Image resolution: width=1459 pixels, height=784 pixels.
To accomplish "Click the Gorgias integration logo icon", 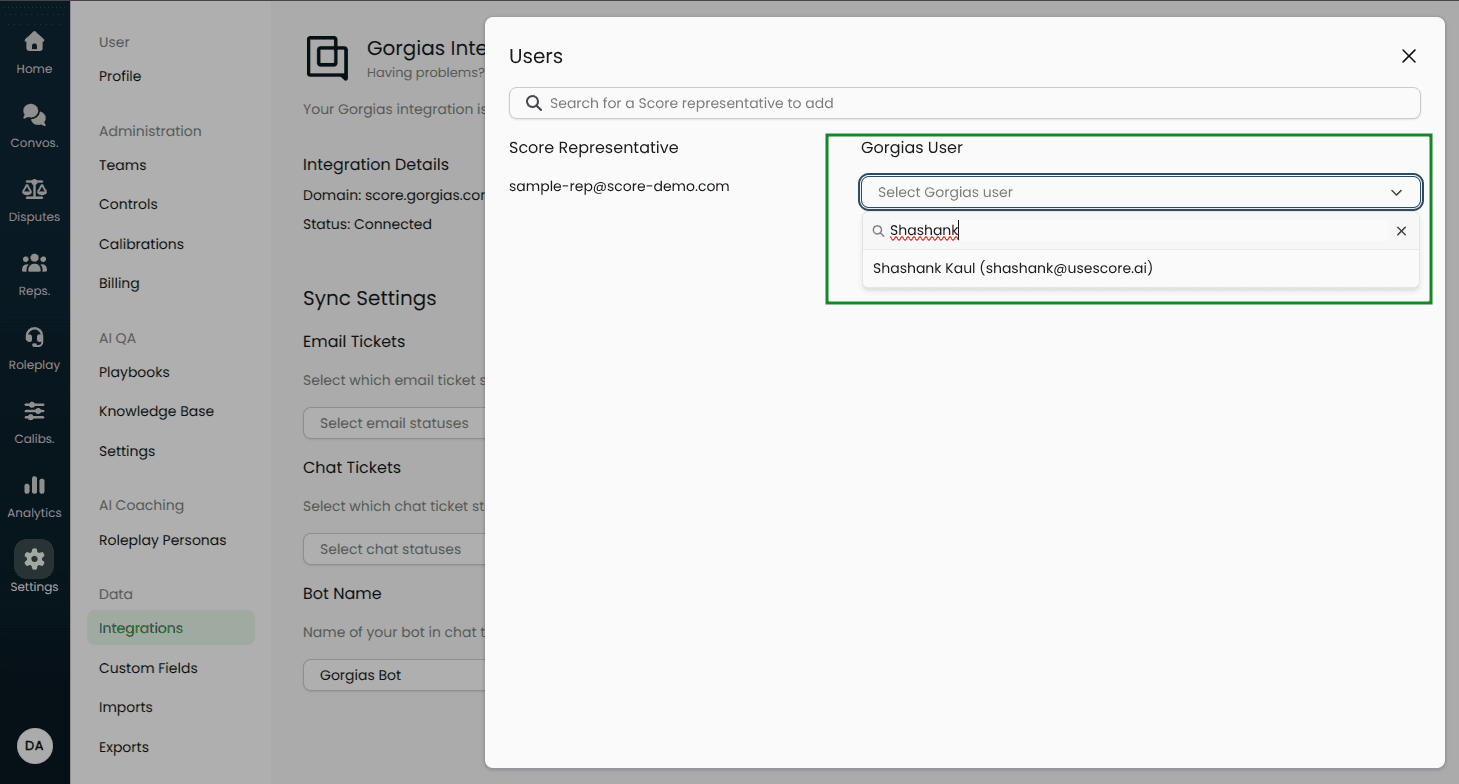I will coord(327,58).
